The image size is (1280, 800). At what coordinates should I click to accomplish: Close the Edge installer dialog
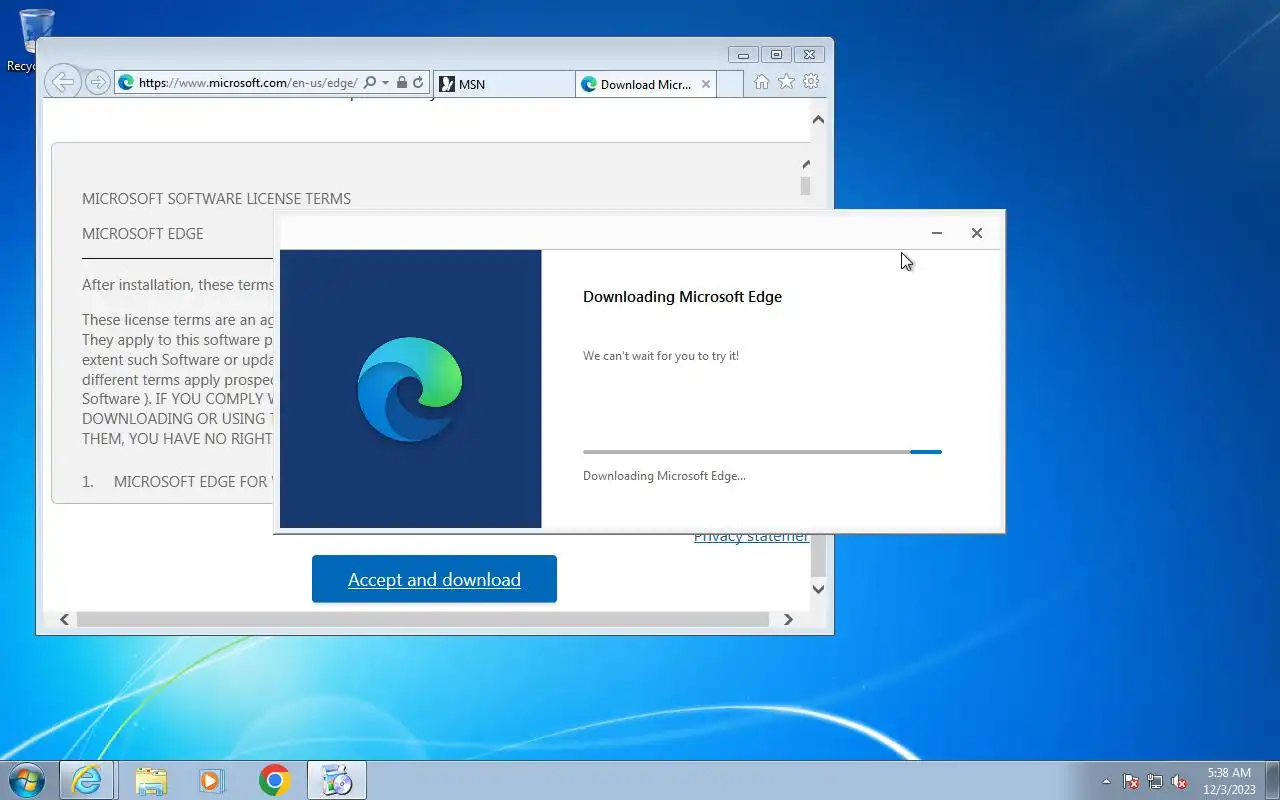[977, 233]
